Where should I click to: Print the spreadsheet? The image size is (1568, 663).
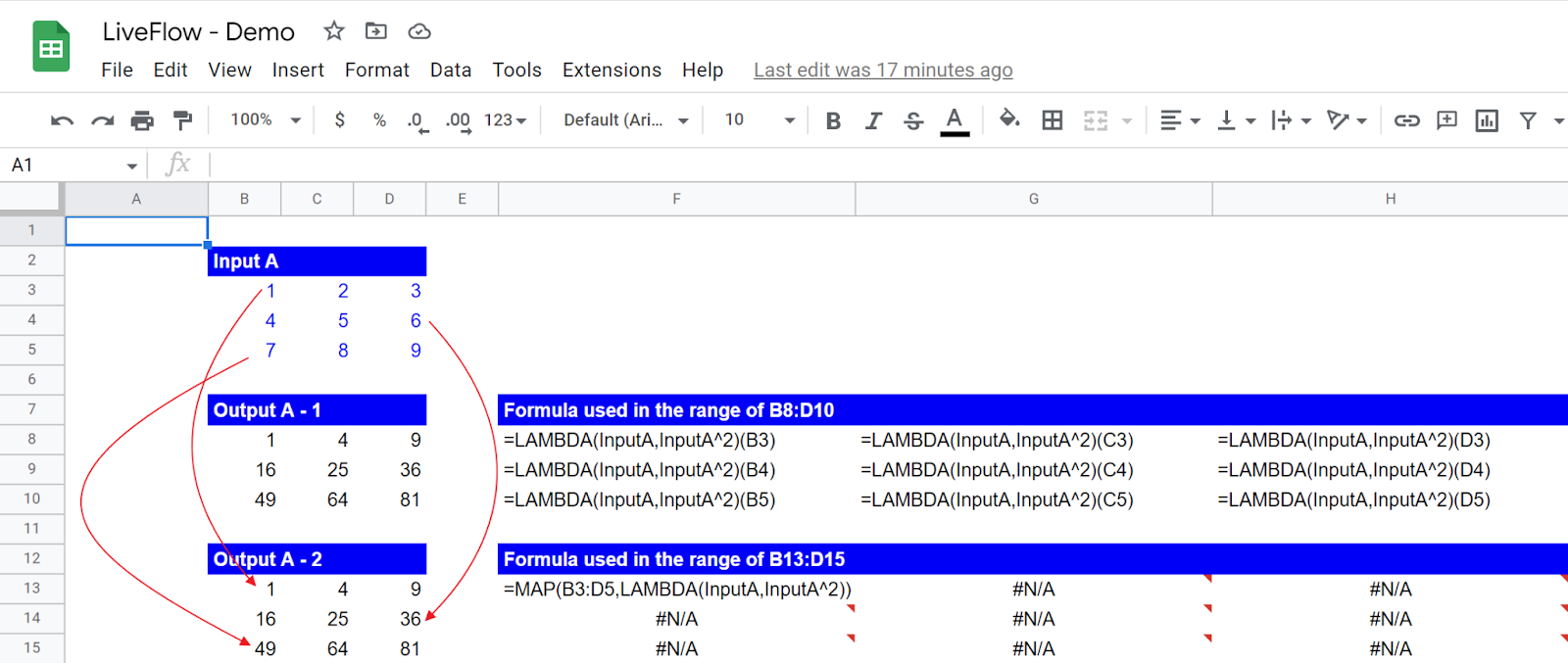pos(142,120)
